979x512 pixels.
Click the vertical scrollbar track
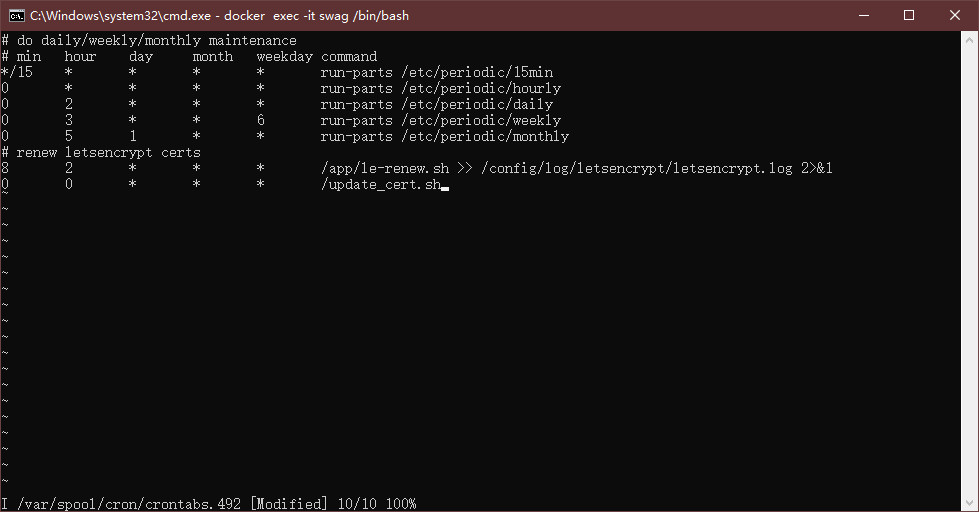[970, 271]
